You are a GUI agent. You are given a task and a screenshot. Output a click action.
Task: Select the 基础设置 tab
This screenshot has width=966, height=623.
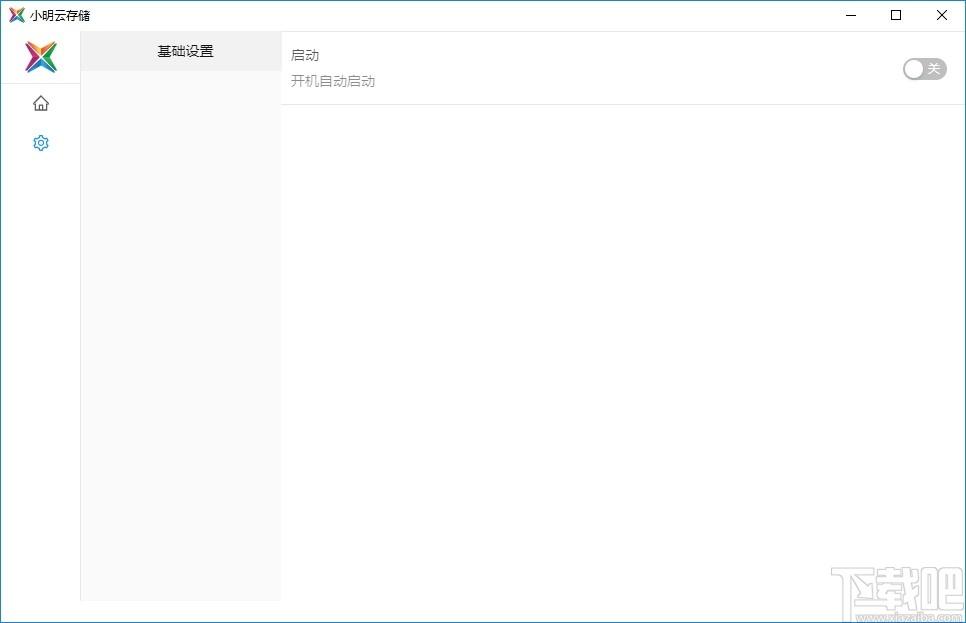tap(181, 51)
